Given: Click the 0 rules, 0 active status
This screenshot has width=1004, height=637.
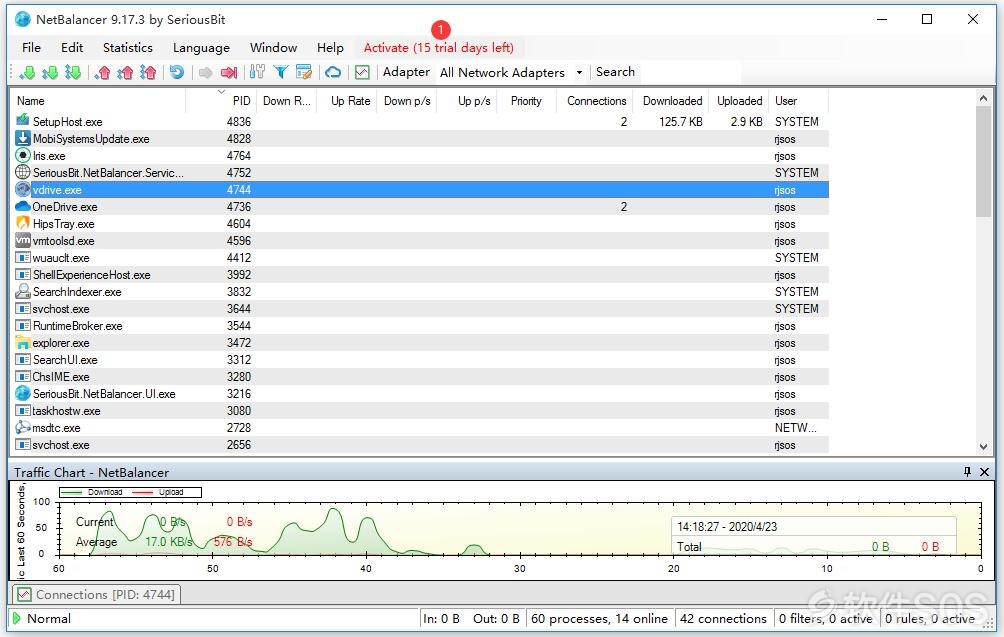Looking at the screenshot, I should point(930,618).
